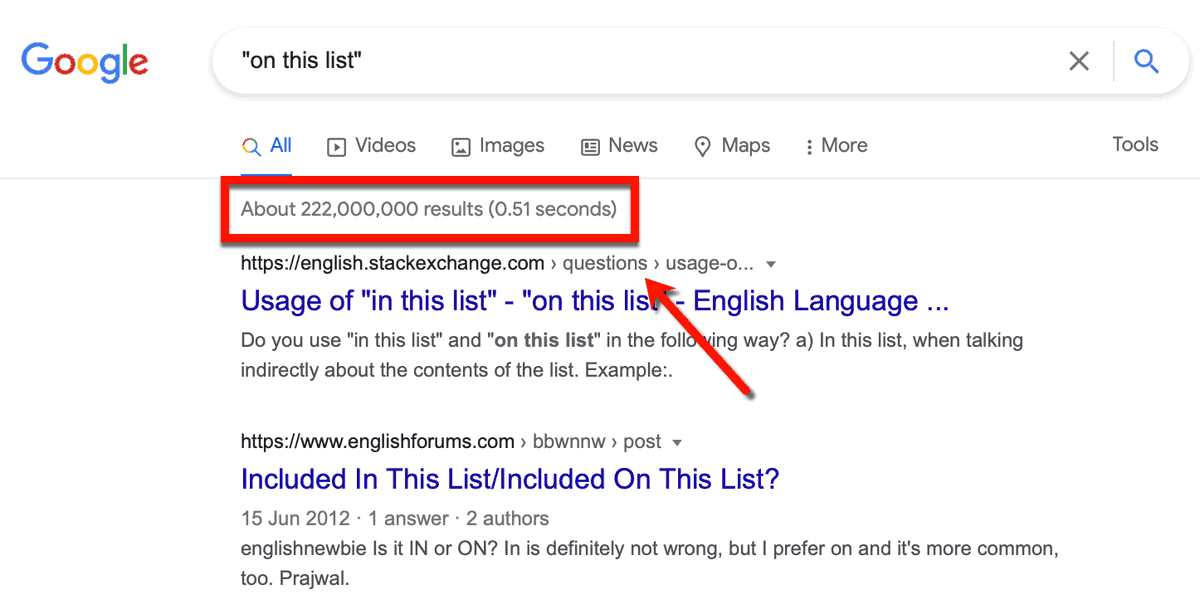Screen dimensions: 1200x609
Task: Click the Google logo
Action: 84,61
